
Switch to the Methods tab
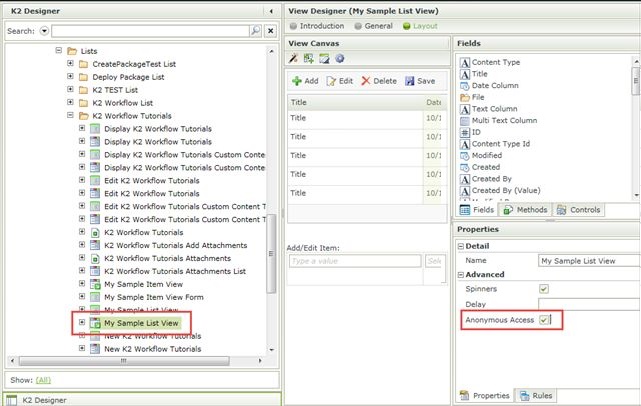click(525, 210)
